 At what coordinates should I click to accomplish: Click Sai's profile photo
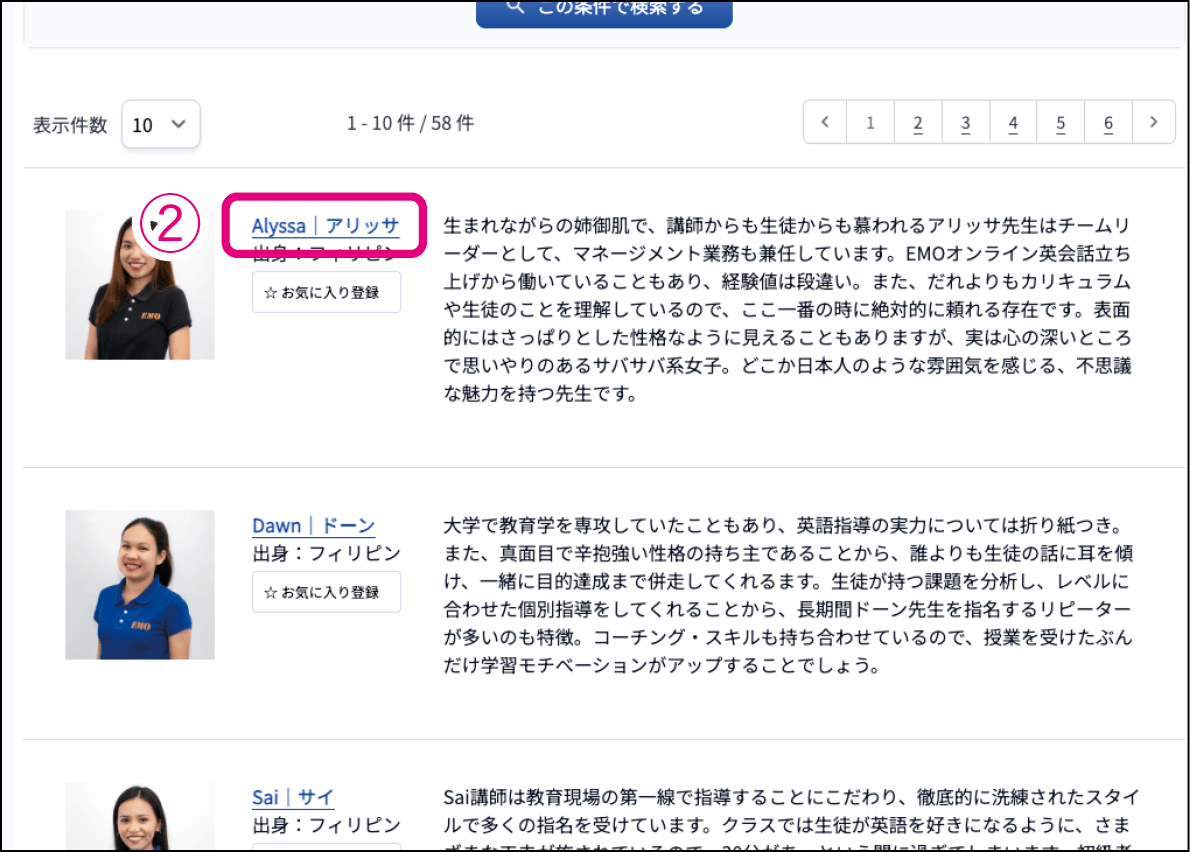point(140,816)
